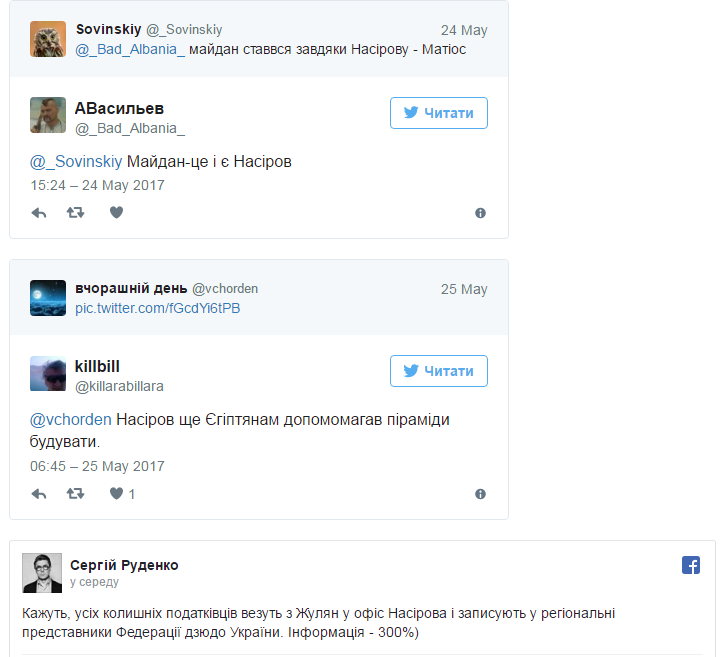Reply to killbill's pyramids tweet
This screenshot has height=657, width=725.
coord(39,494)
